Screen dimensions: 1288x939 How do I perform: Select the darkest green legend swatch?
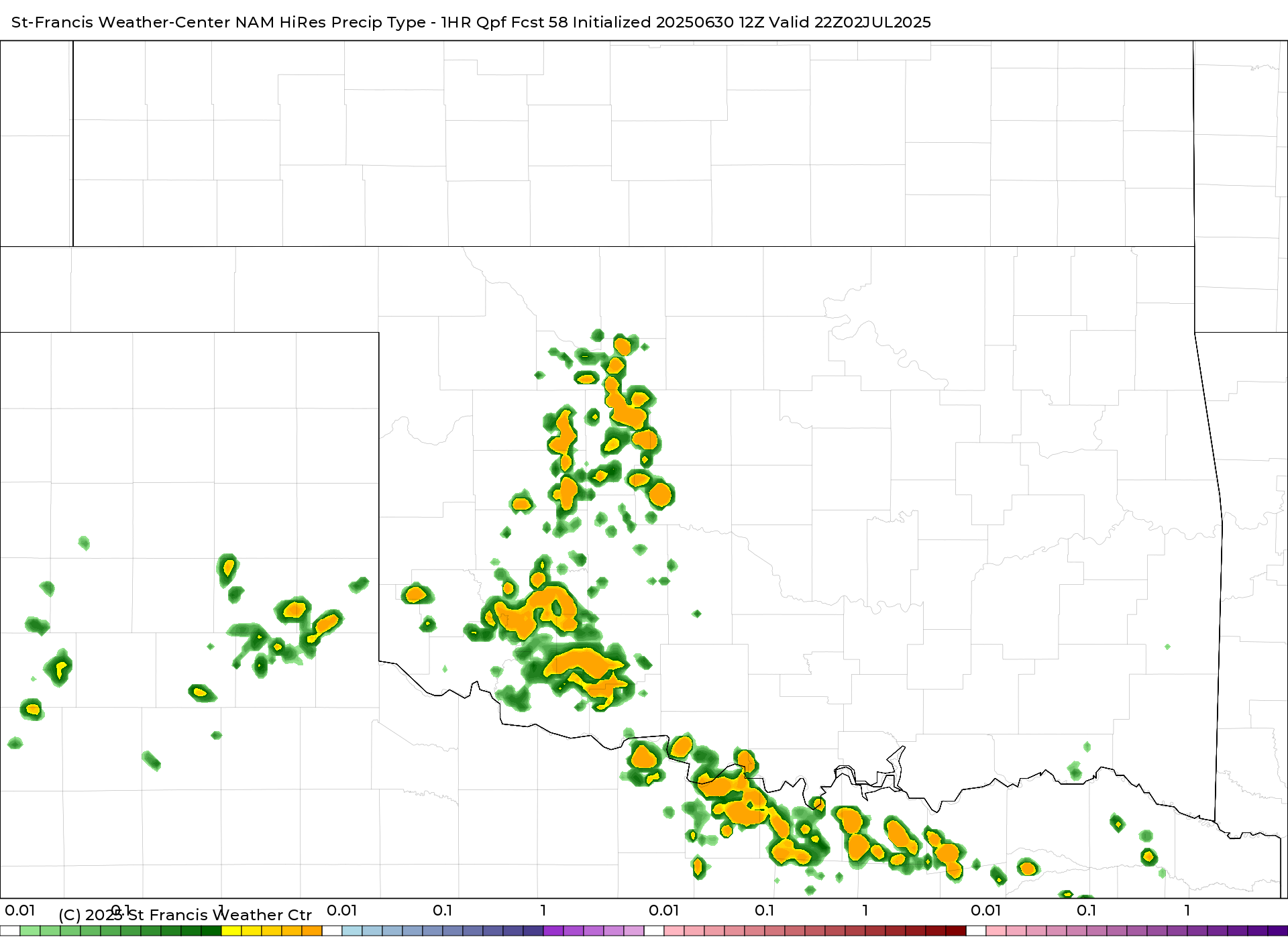tap(211, 931)
